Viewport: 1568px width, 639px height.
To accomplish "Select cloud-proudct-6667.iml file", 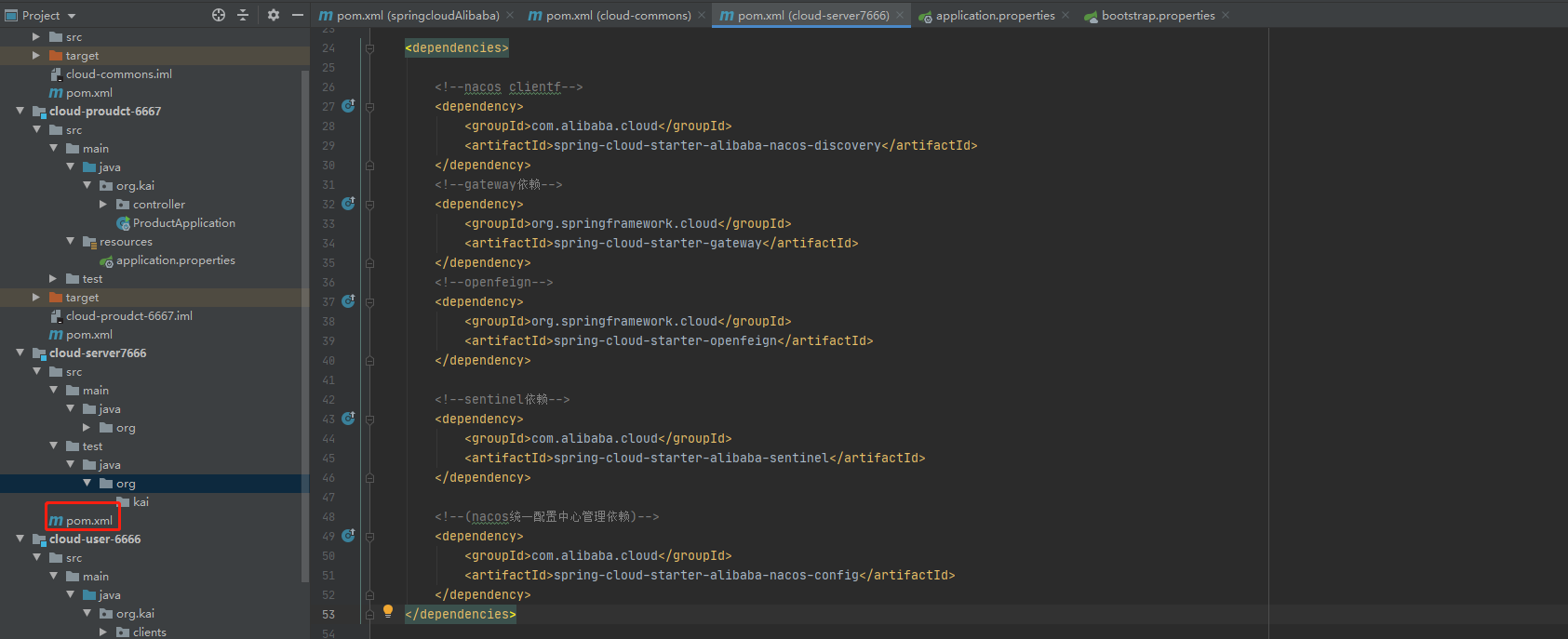I will point(129,316).
